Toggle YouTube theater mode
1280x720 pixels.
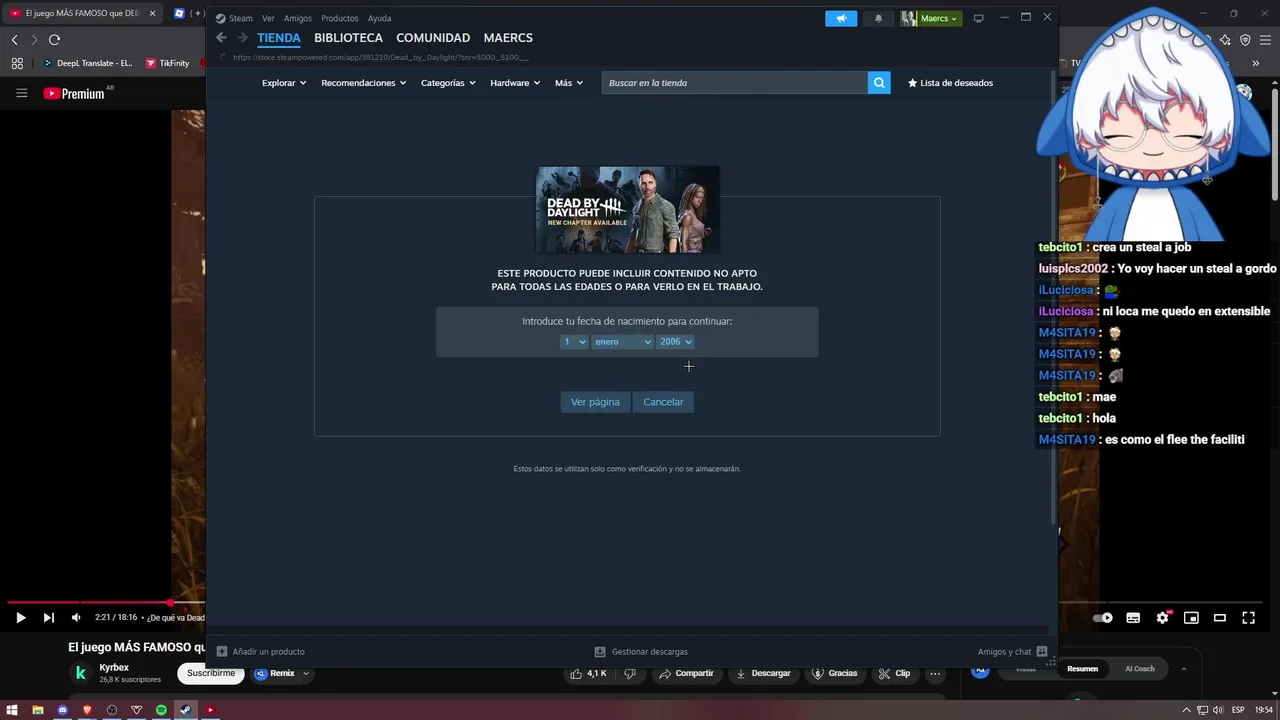click(1220, 618)
